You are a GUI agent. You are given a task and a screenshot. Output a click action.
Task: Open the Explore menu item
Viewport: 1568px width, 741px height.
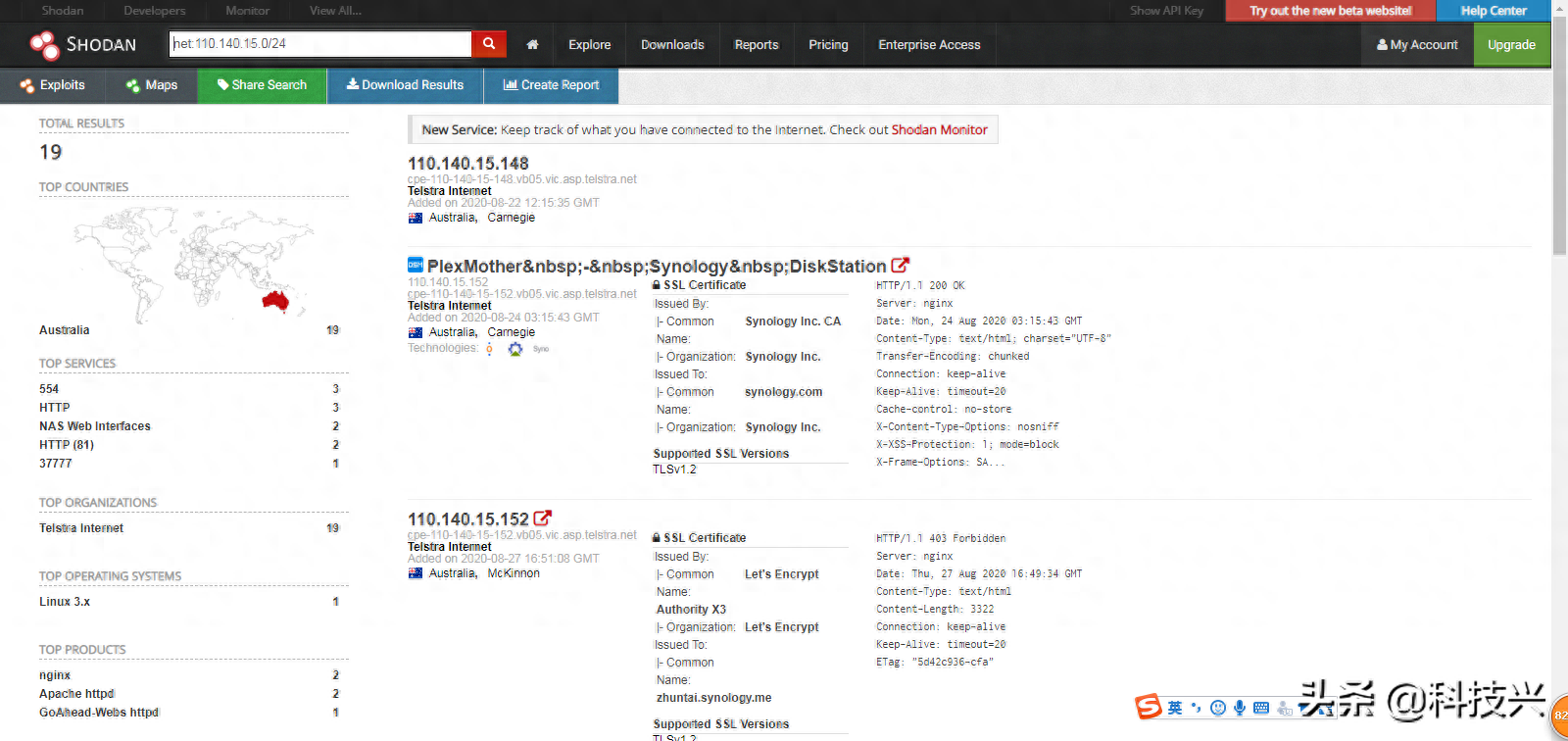pyautogui.click(x=590, y=45)
